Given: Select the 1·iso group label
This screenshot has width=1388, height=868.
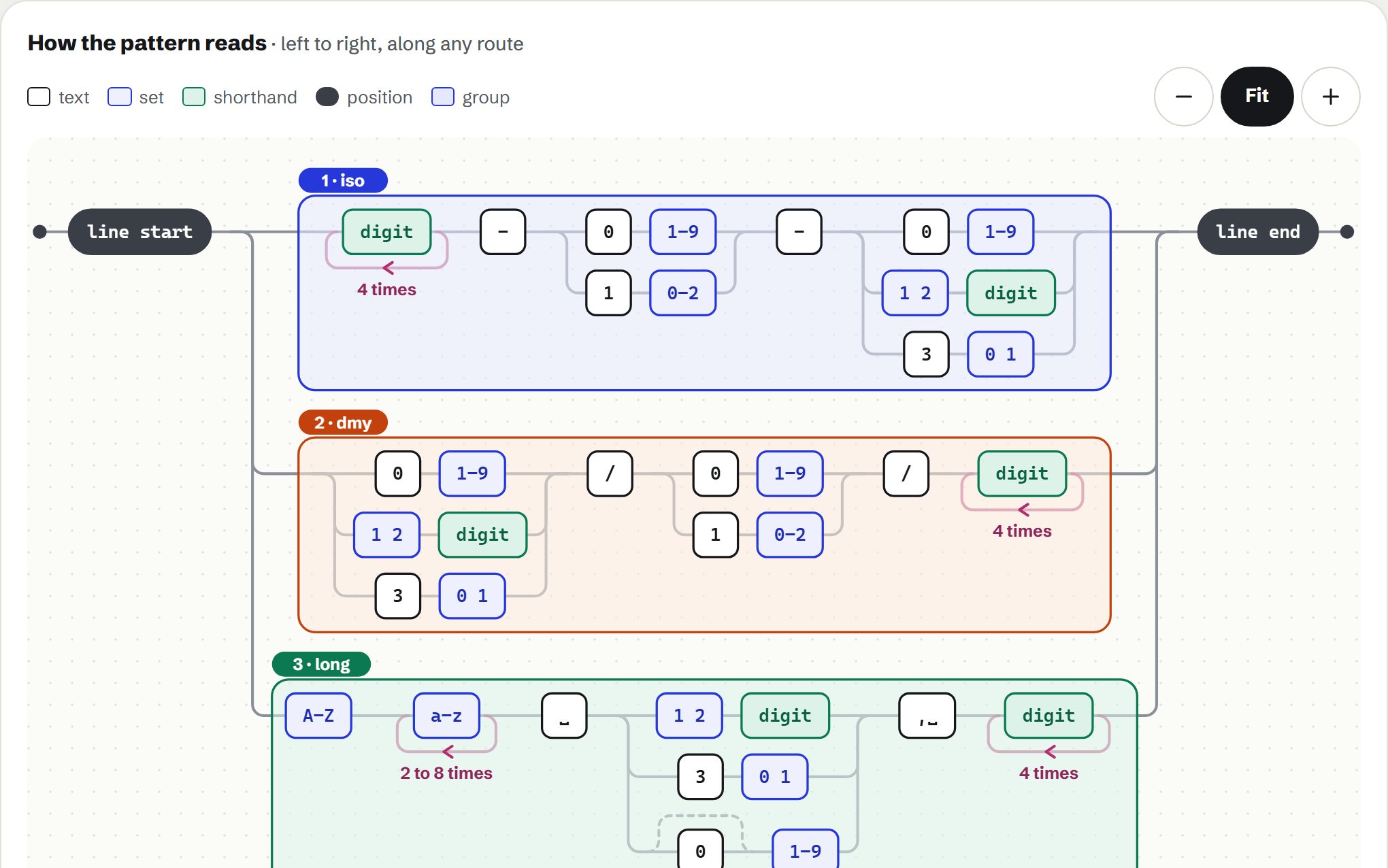Looking at the screenshot, I should (343, 180).
